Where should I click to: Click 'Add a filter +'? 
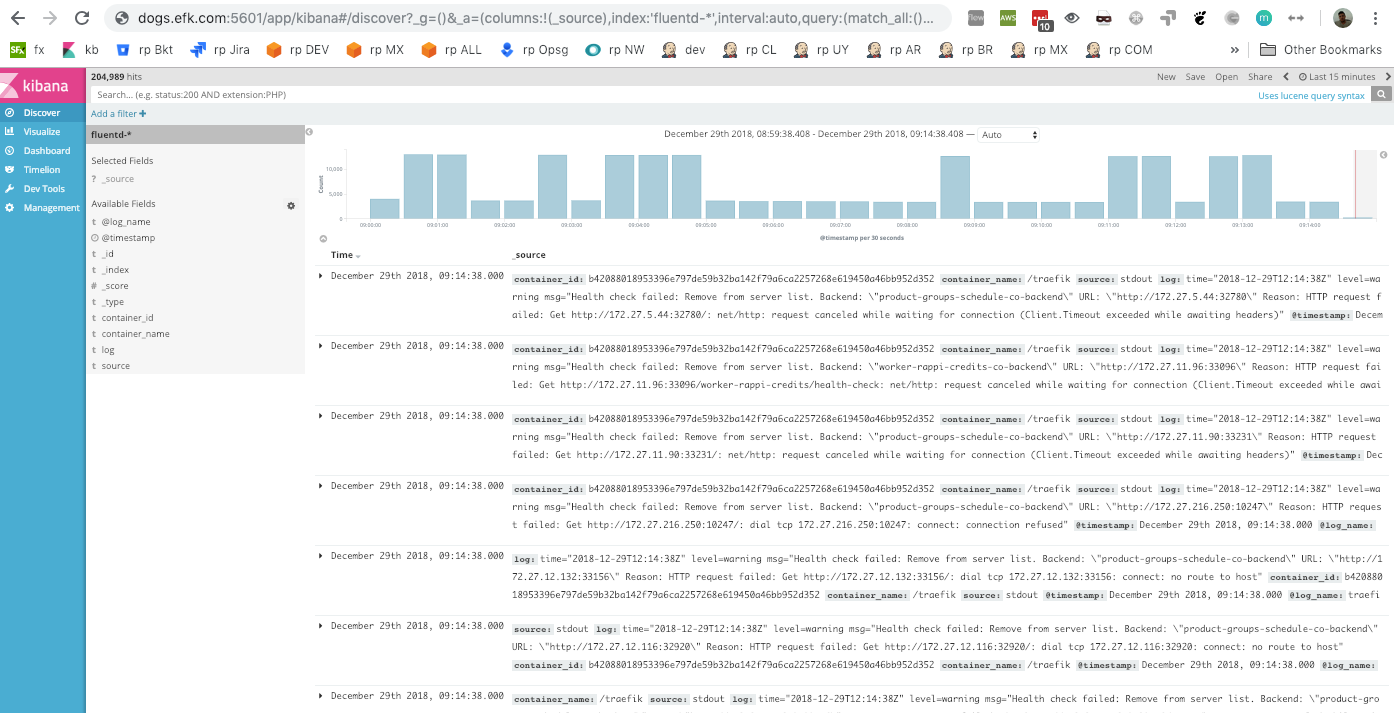point(118,114)
